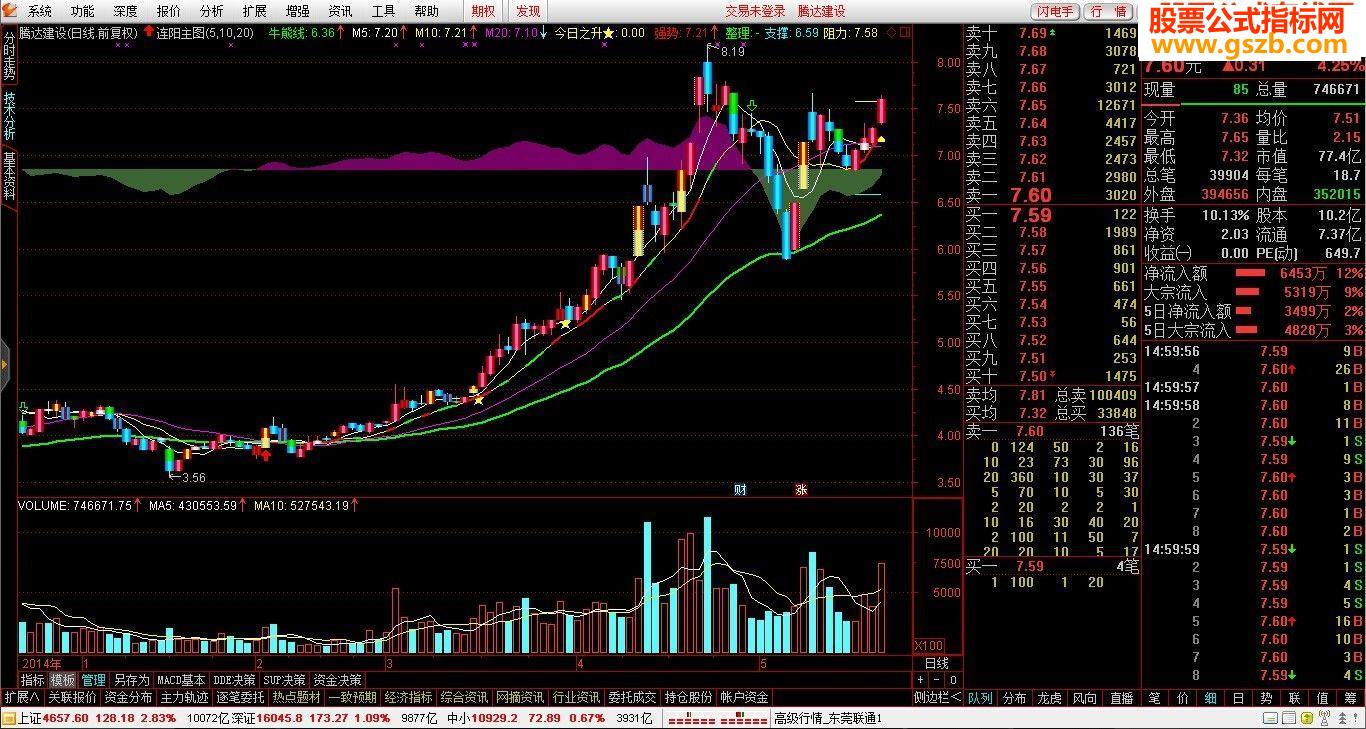
Task: Select the 细 detail tab
Action: click(1210, 698)
